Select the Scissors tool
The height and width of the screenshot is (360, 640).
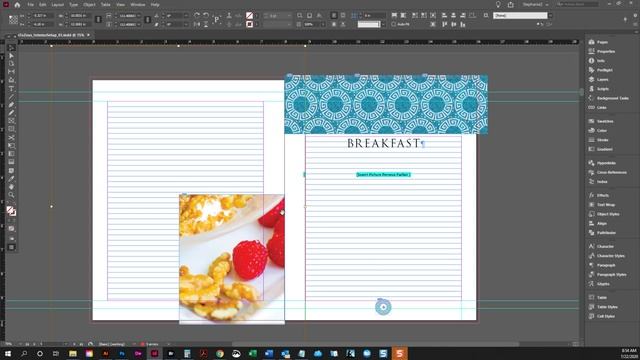(x=11, y=138)
